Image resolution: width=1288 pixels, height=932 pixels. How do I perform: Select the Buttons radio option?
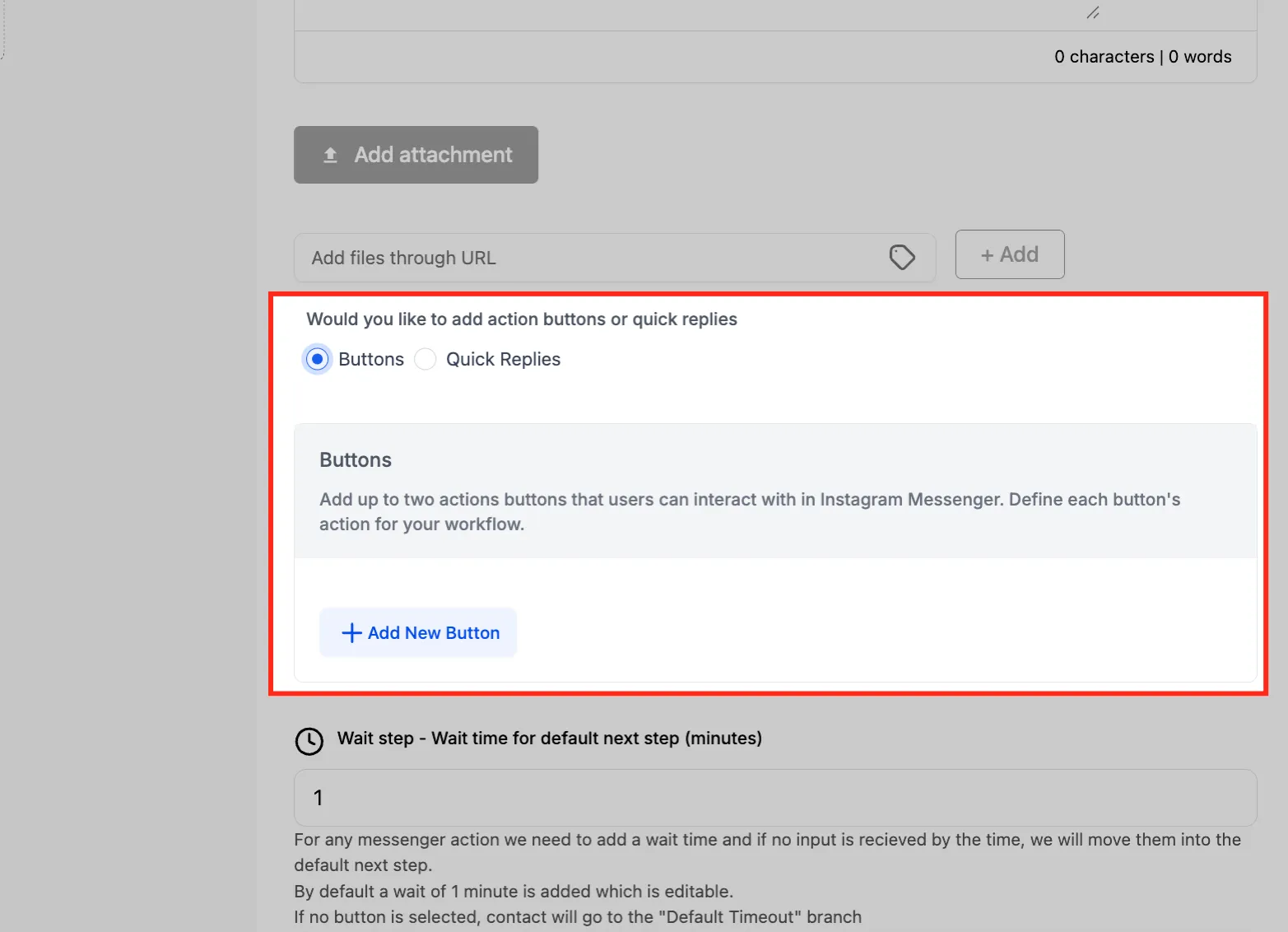tap(317, 359)
